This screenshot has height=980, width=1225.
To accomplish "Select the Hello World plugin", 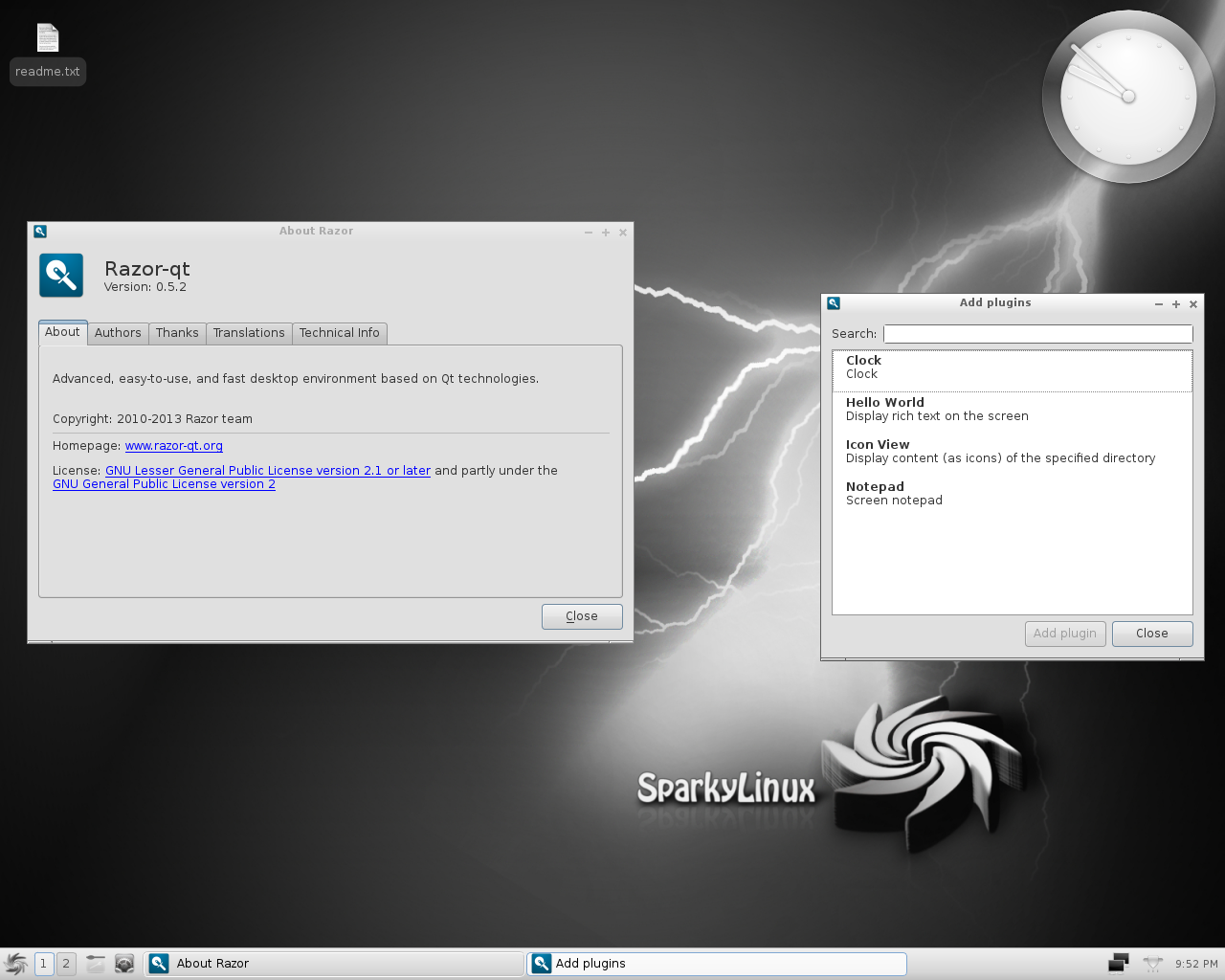I will (x=1013, y=412).
